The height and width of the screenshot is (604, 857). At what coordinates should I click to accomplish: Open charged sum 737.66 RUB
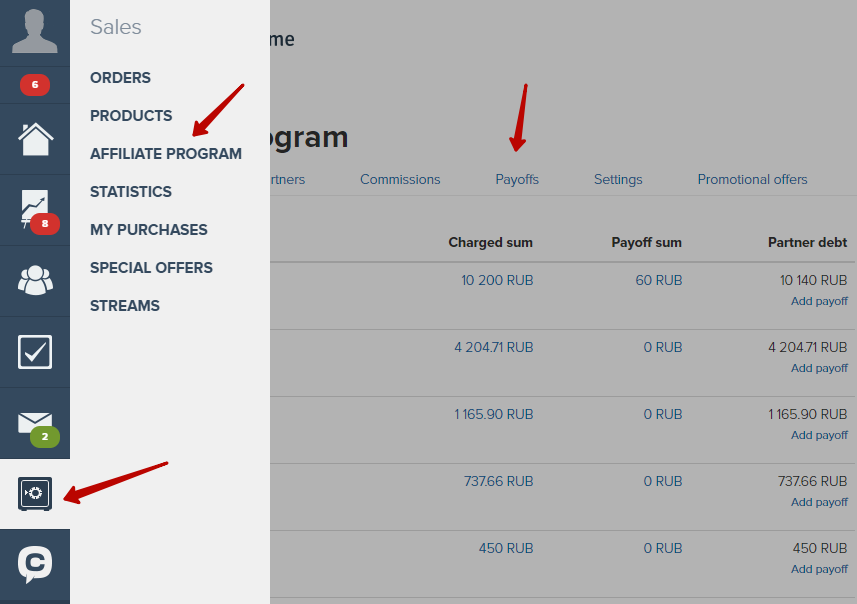(x=498, y=482)
